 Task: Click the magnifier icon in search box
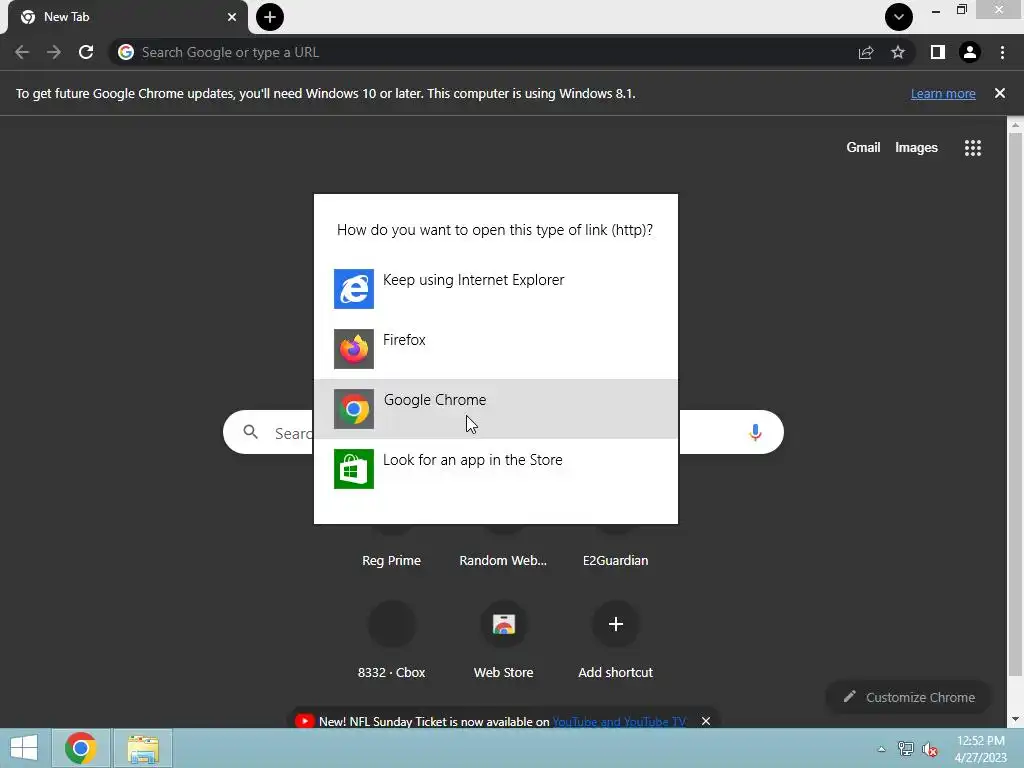(251, 432)
